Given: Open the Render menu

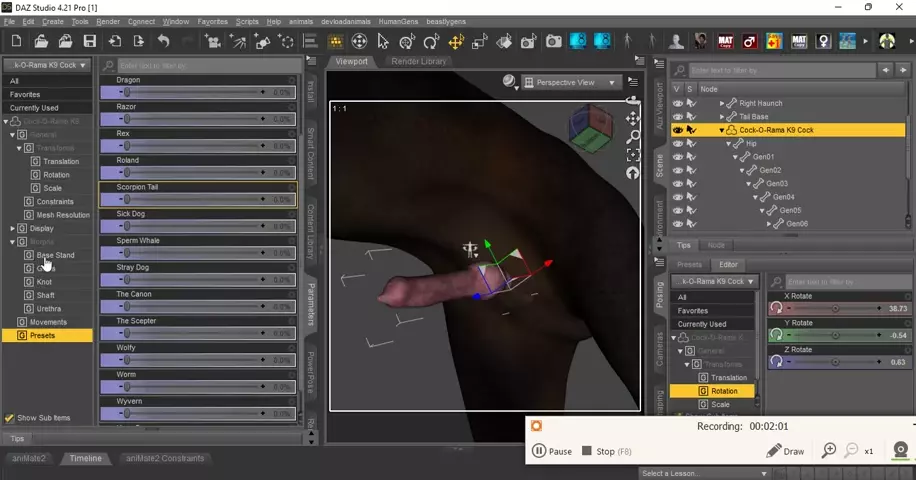Looking at the screenshot, I should coord(108,21).
